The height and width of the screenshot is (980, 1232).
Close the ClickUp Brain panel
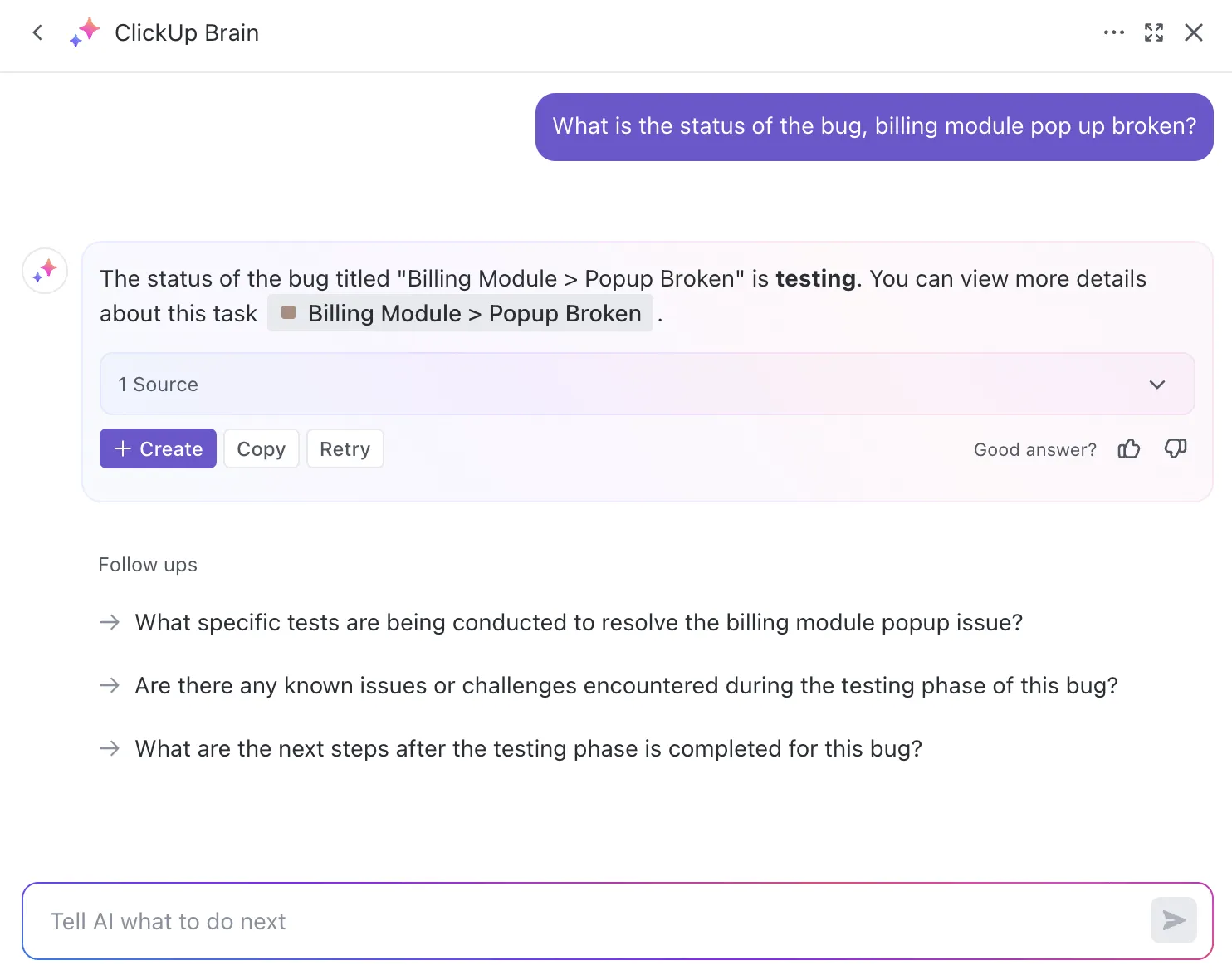tap(1194, 32)
